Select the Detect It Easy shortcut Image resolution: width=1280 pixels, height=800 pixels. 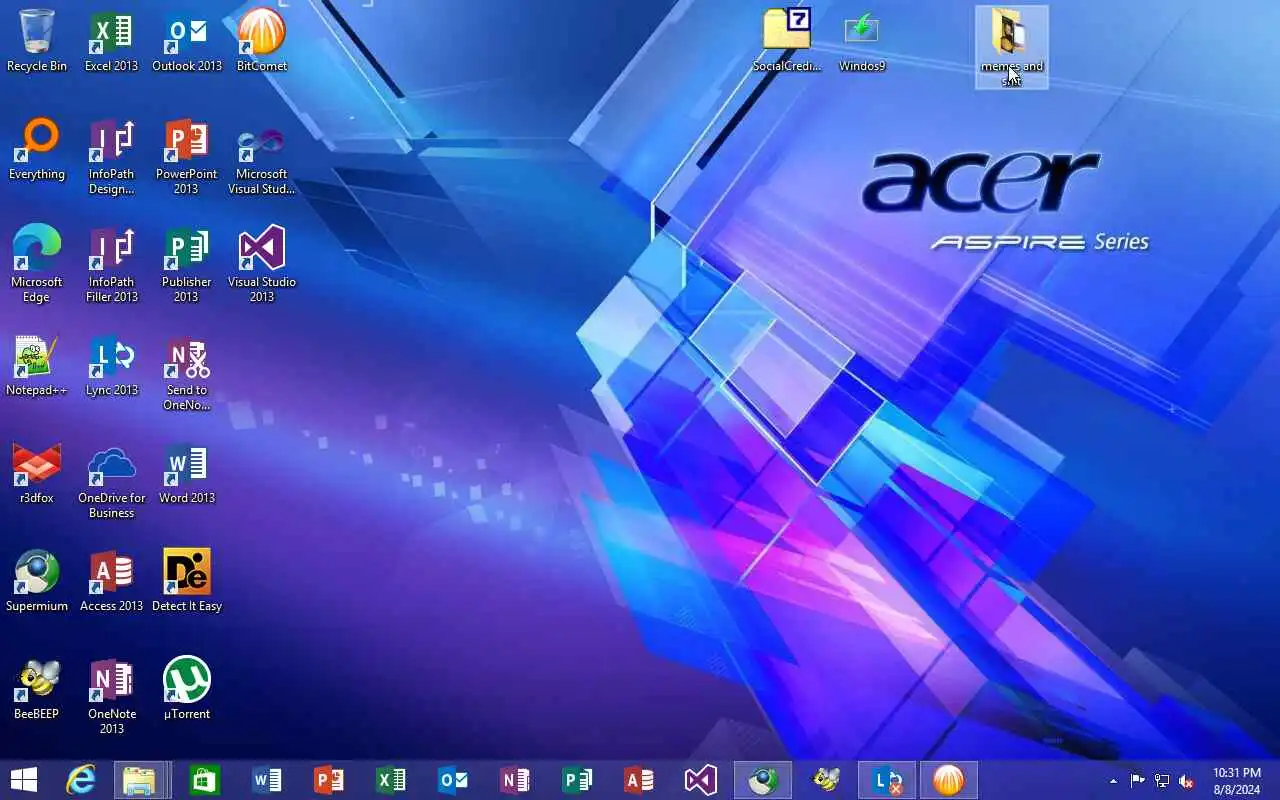187,580
